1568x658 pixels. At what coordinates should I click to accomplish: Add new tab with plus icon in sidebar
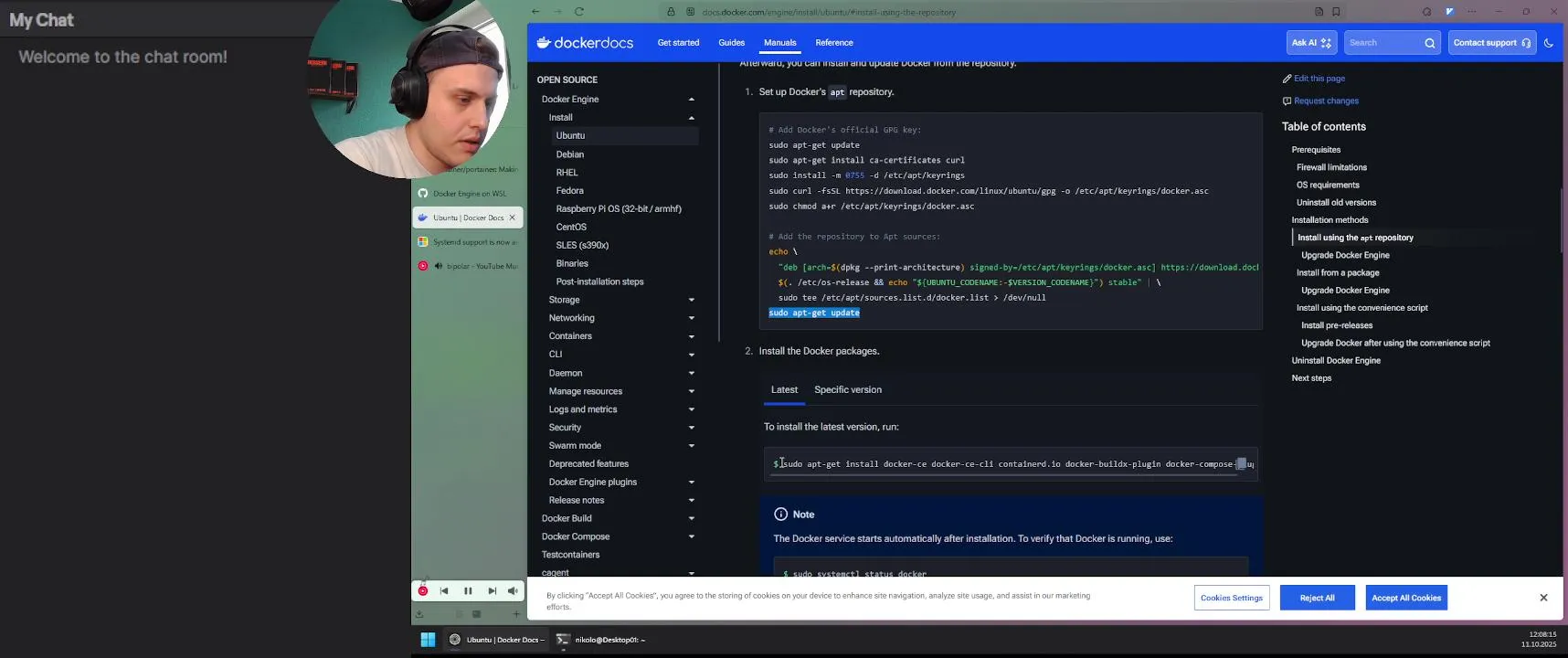coord(516,614)
